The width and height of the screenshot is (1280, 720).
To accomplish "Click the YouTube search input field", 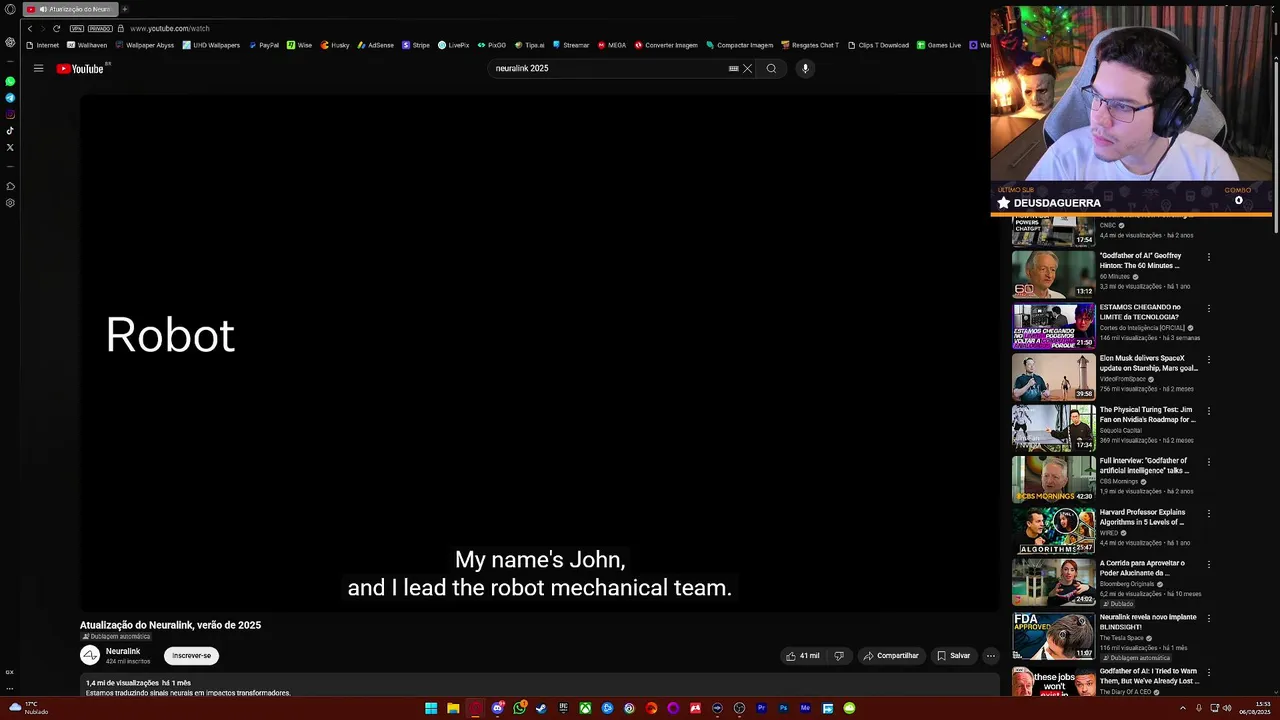I will coord(607,68).
